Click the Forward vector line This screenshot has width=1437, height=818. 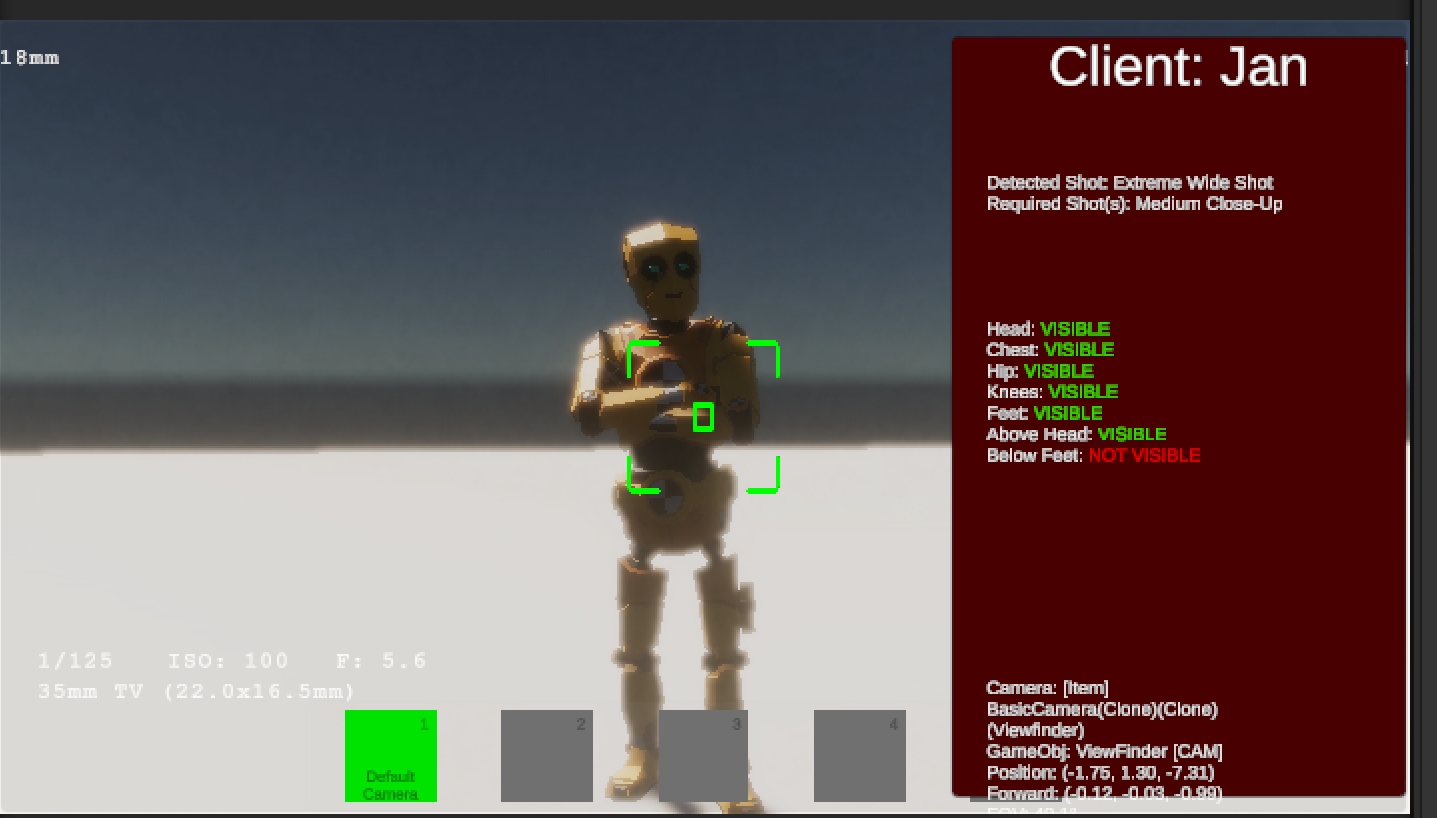[1104, 794]
